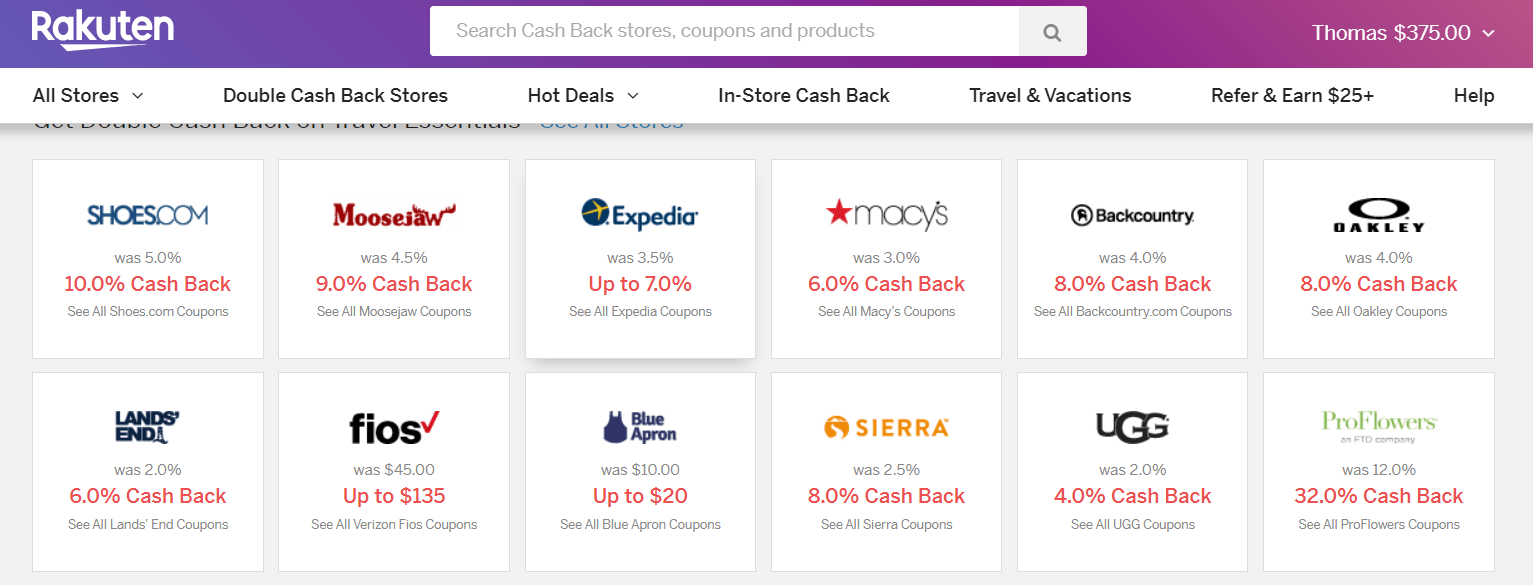
Task: Click the Macy's star logo
Action: 886,214
